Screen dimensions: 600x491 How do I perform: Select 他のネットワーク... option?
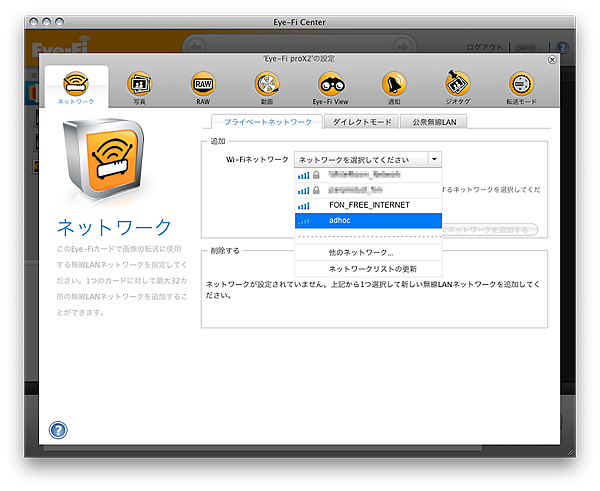[368, 253]
